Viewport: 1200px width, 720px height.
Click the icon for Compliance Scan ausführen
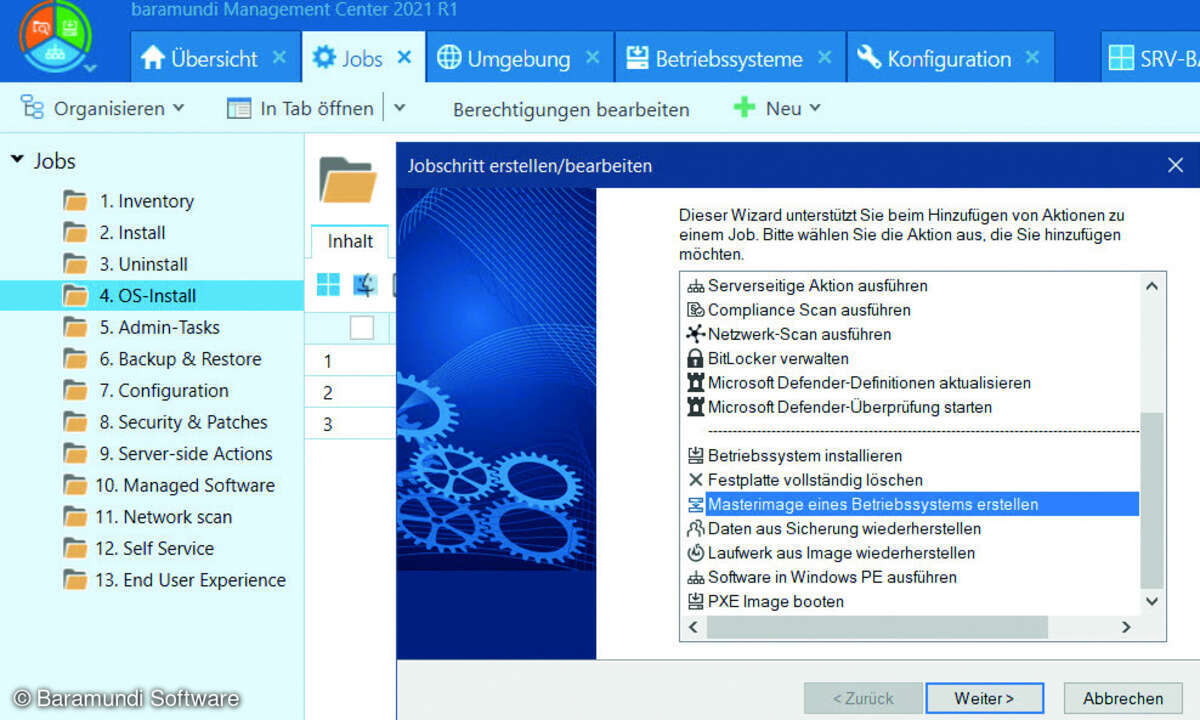[x=696, y=310]
